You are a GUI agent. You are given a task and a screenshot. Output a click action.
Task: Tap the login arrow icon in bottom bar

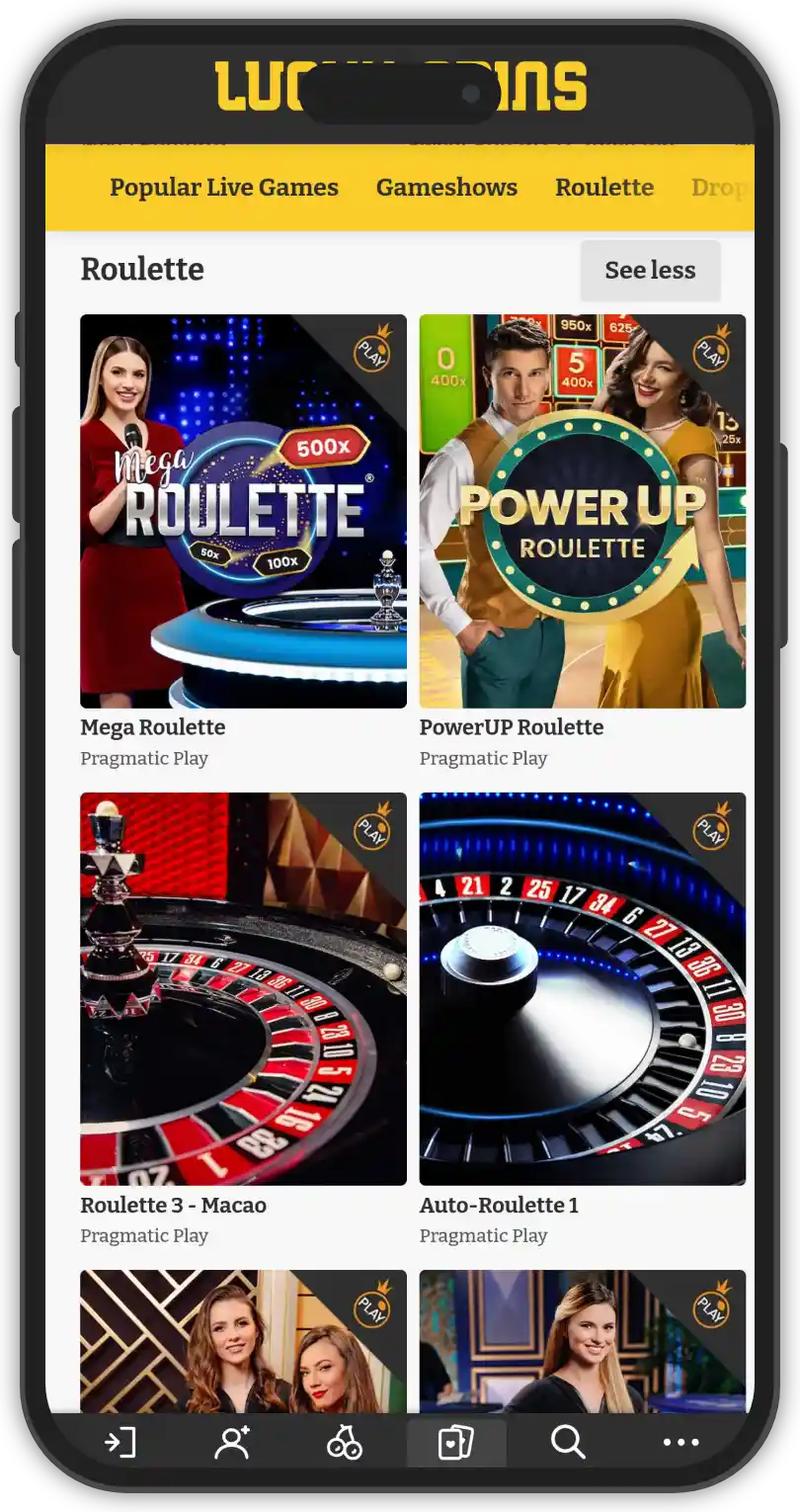click(120, 1443)
